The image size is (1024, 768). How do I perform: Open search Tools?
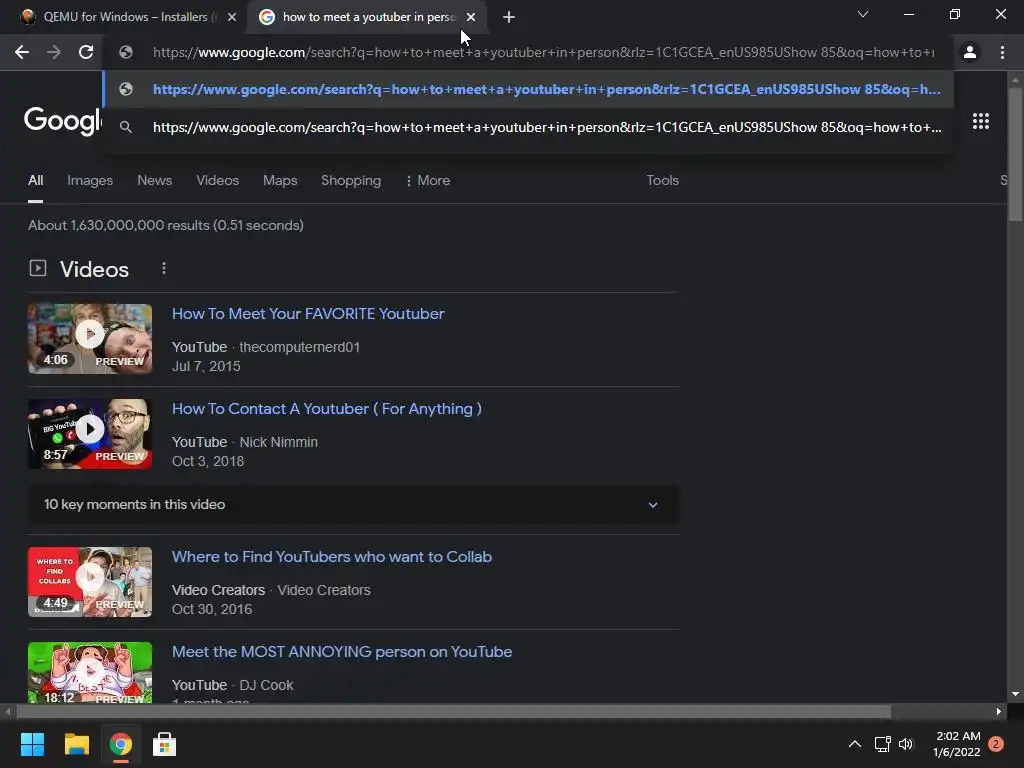[x=662, y=180]
